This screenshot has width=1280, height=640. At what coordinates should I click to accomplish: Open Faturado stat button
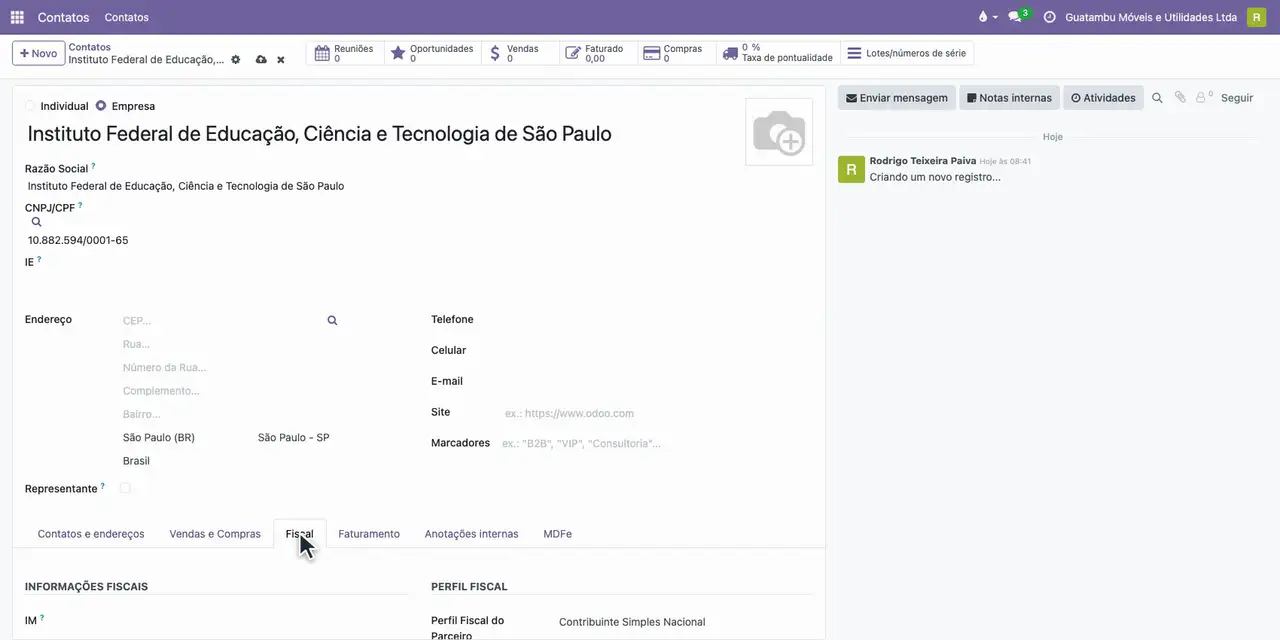point(598,53)
